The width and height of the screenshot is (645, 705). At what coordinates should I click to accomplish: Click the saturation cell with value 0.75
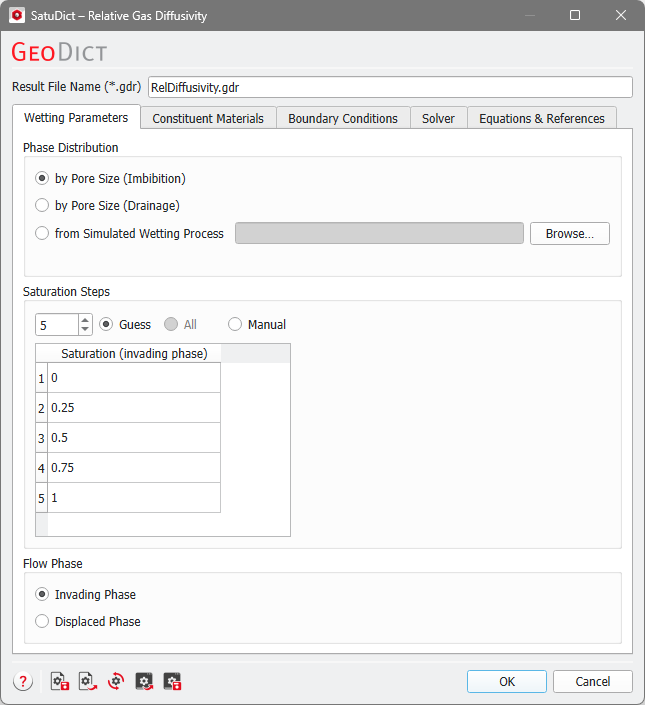point(134,468)
